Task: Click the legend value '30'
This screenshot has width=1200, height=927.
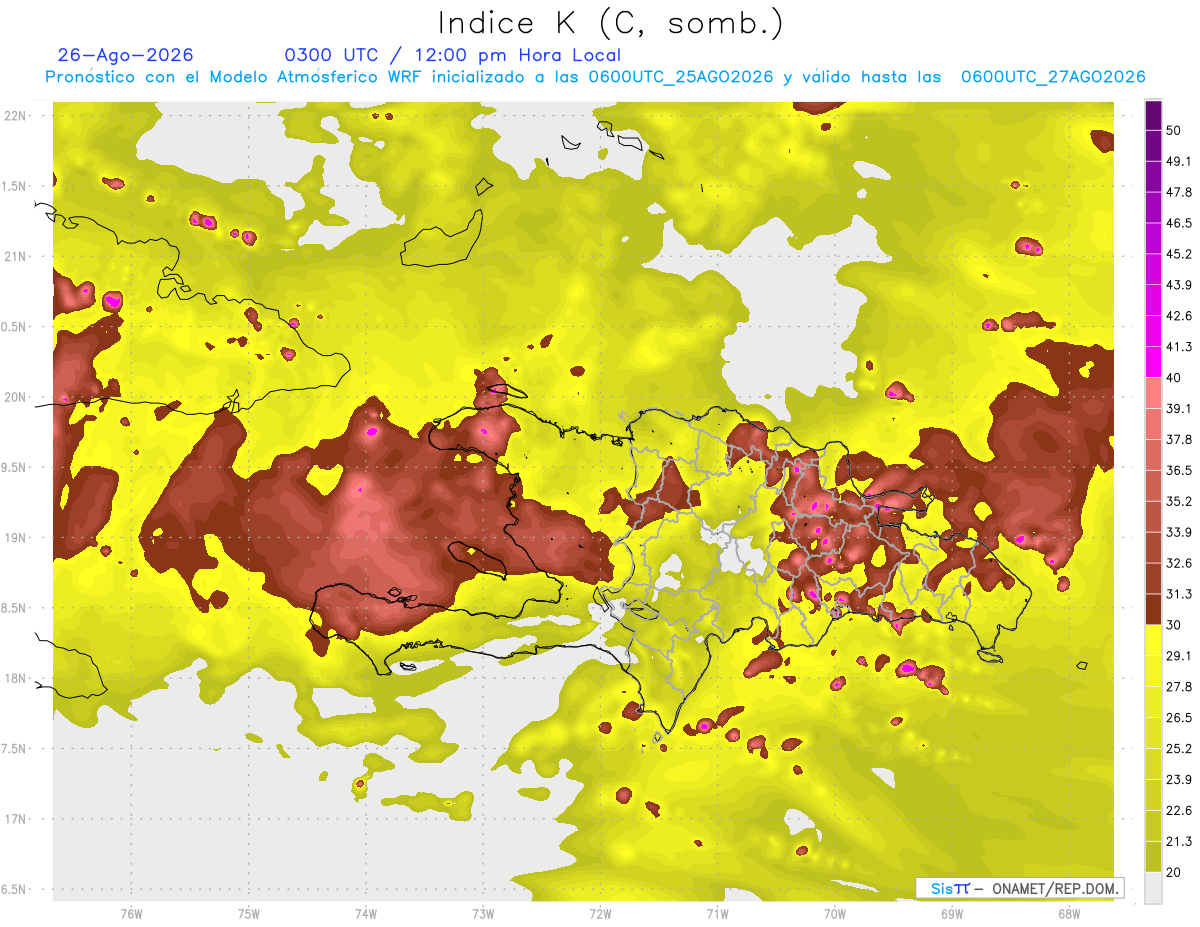Action: tap(1174, 625)
